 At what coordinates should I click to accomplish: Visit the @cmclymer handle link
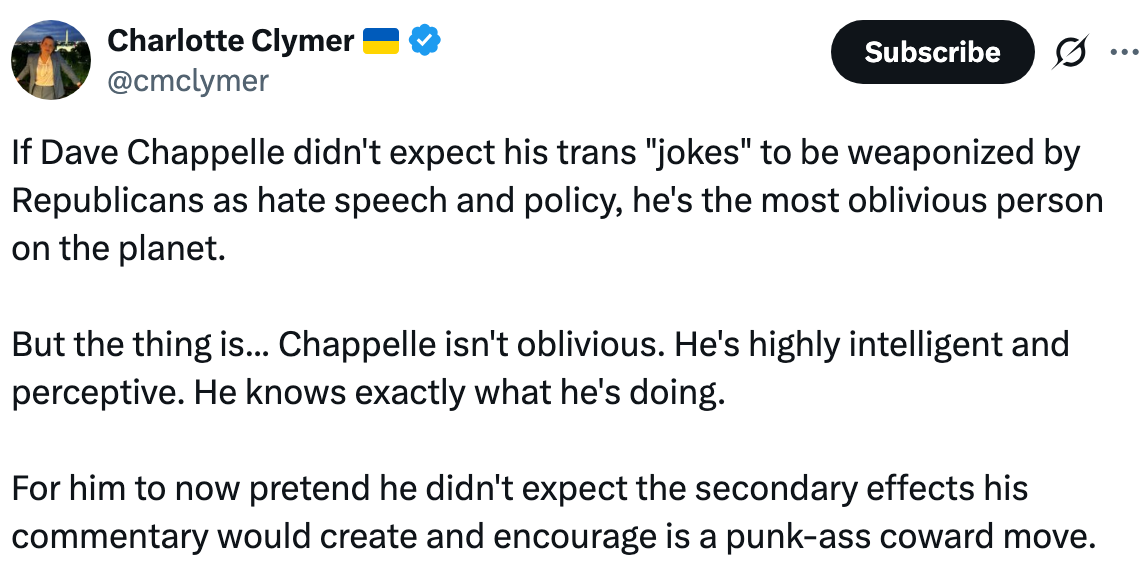coord(188,80)
